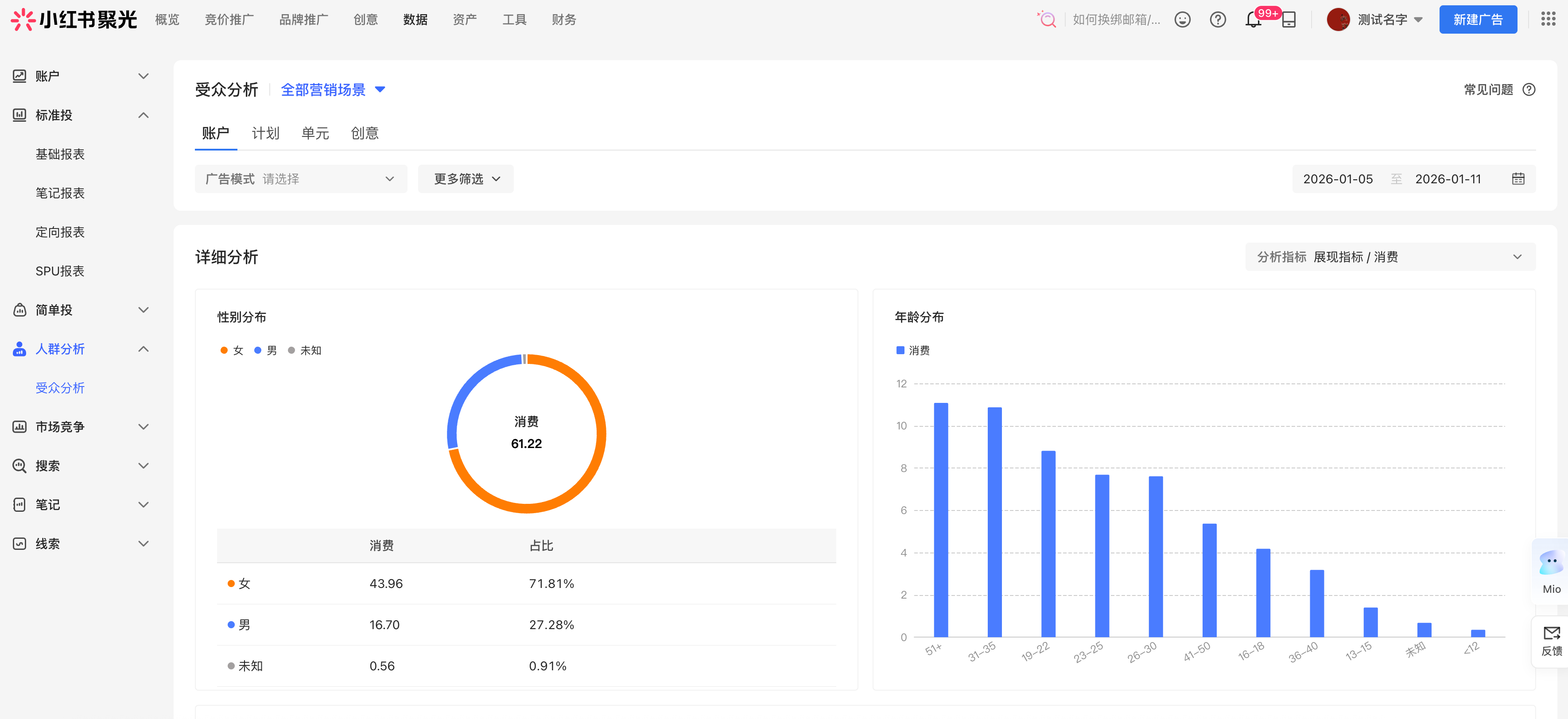Open 基础报表 in sidebar

[60, 154]
